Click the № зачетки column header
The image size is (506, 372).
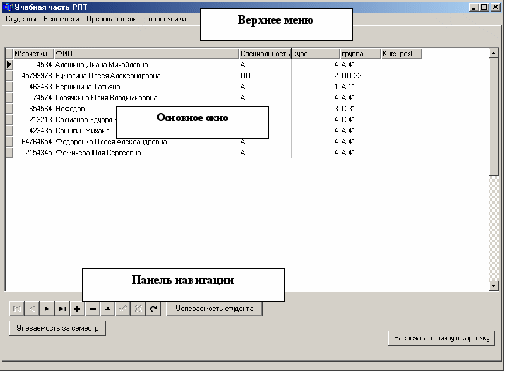coord(33,54)
